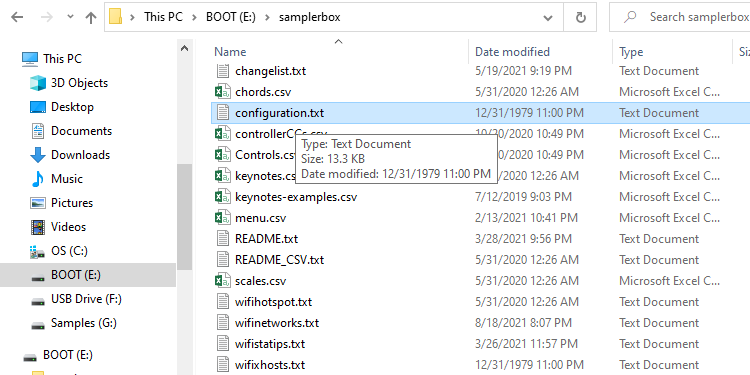Click the text icon of configuration.txt
Screen dimensions: 750x375
pyautogui.click(x=222, y=113)
